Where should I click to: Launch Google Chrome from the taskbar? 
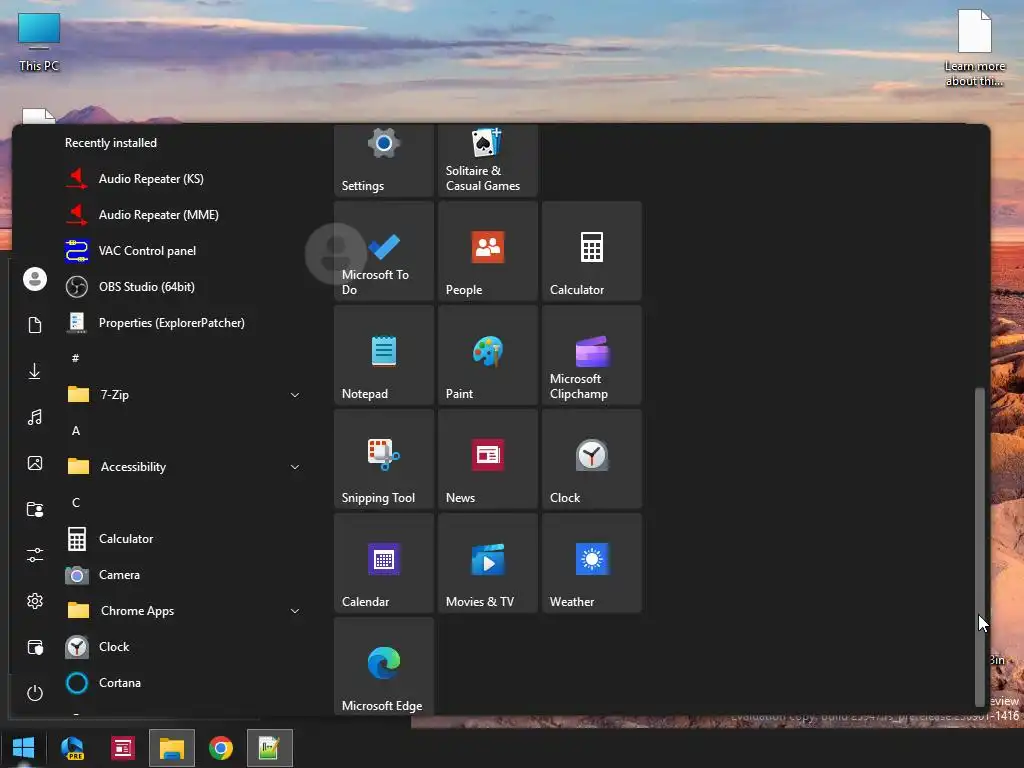[221, 748]
